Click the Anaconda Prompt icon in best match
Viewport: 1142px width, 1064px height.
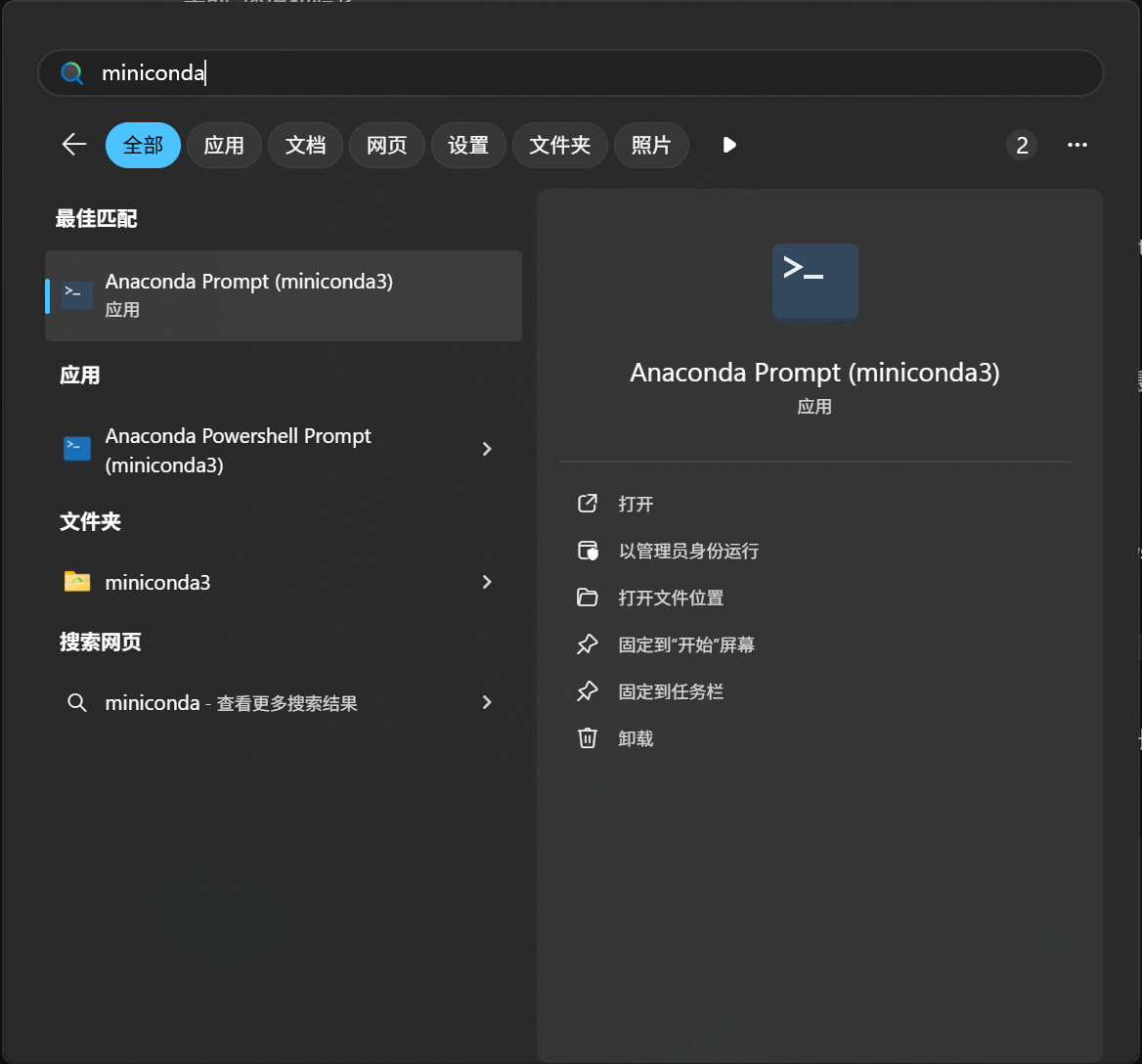pyautogui.click(x=77, y=295)
